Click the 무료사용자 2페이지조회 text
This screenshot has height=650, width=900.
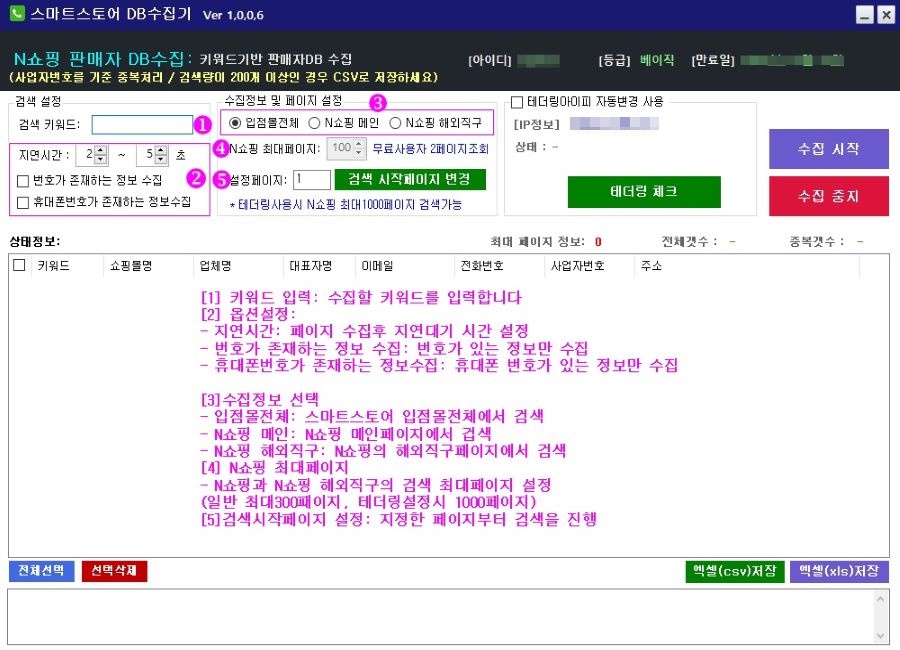coord(430,149)
